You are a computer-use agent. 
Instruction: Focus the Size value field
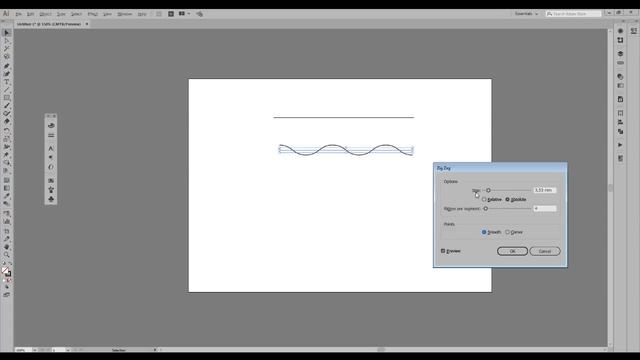[x=544, y=190]
